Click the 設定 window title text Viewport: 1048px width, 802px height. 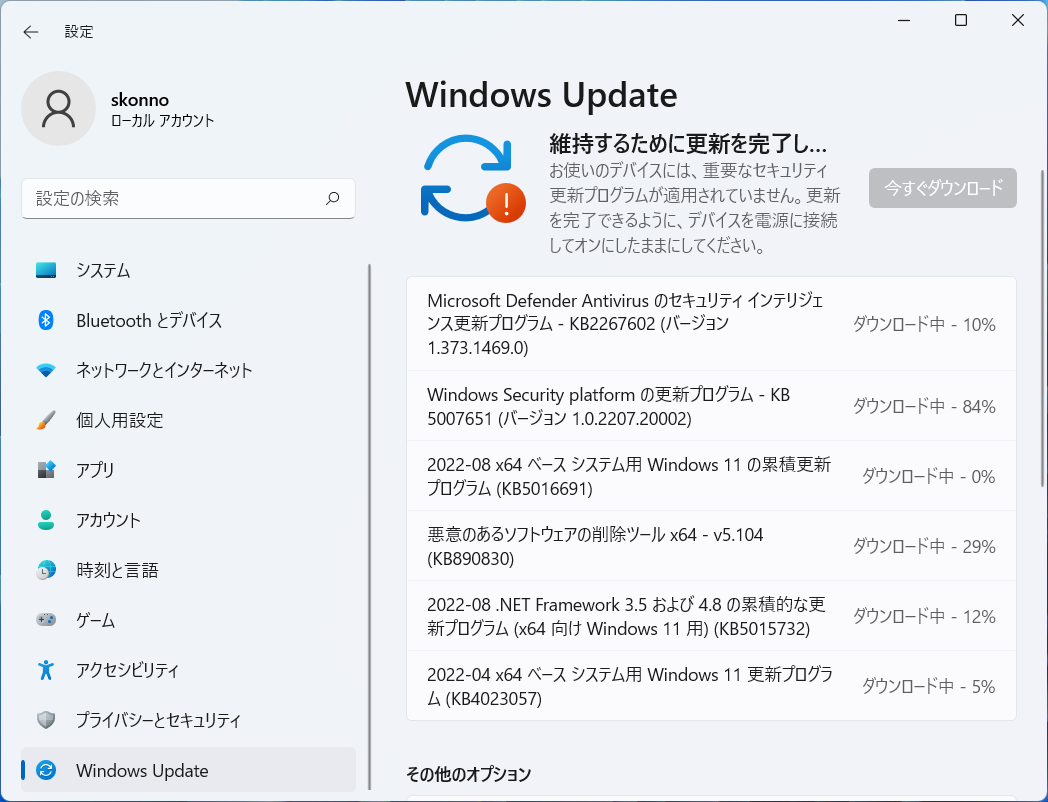79,31
